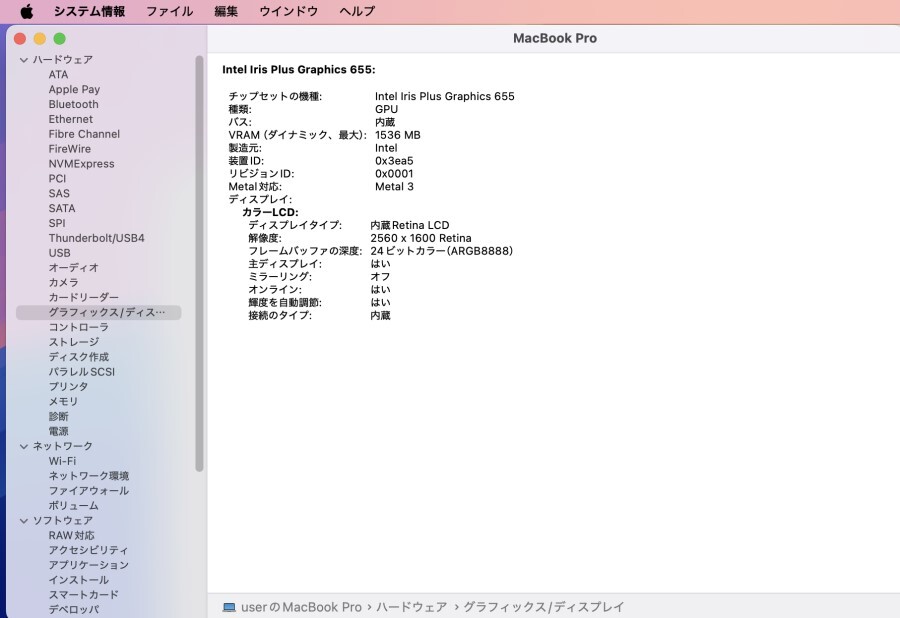This screenshot has width=900, height=618.
Task: Select Thunderbolt/USB4 in the sidebar
Action: [96, 237]
